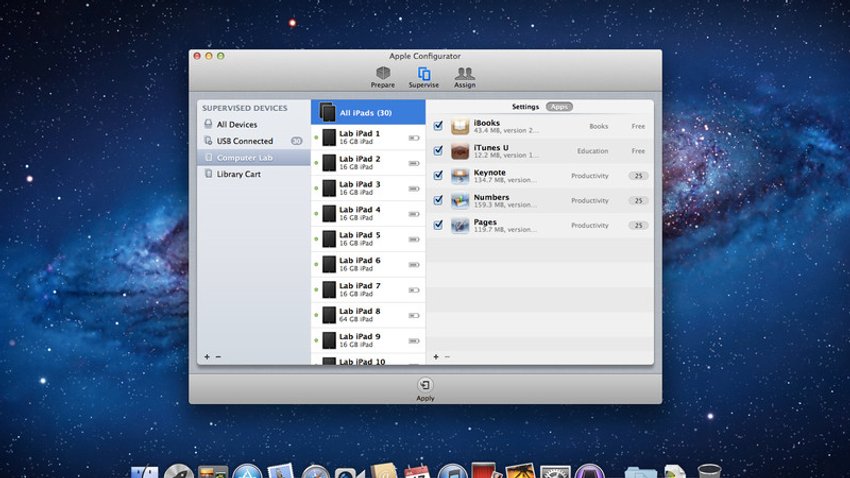This screenshot has width=850, height=478.
Task: Switch to the Supervise pane
Action: (423, 77)
